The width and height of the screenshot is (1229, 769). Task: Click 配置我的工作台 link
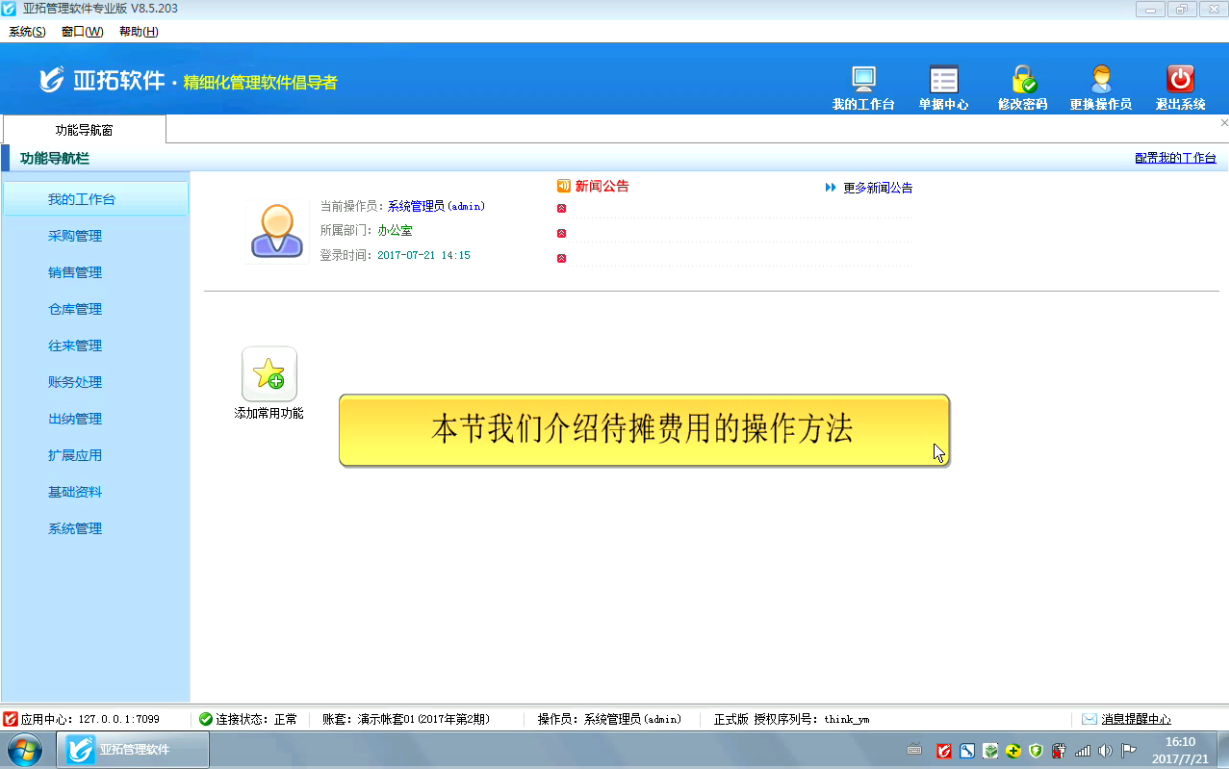point(1175,158)
